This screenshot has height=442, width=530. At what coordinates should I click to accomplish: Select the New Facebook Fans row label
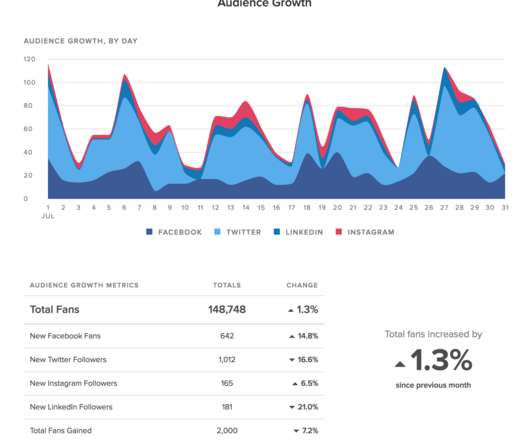[x=65, y=336]
